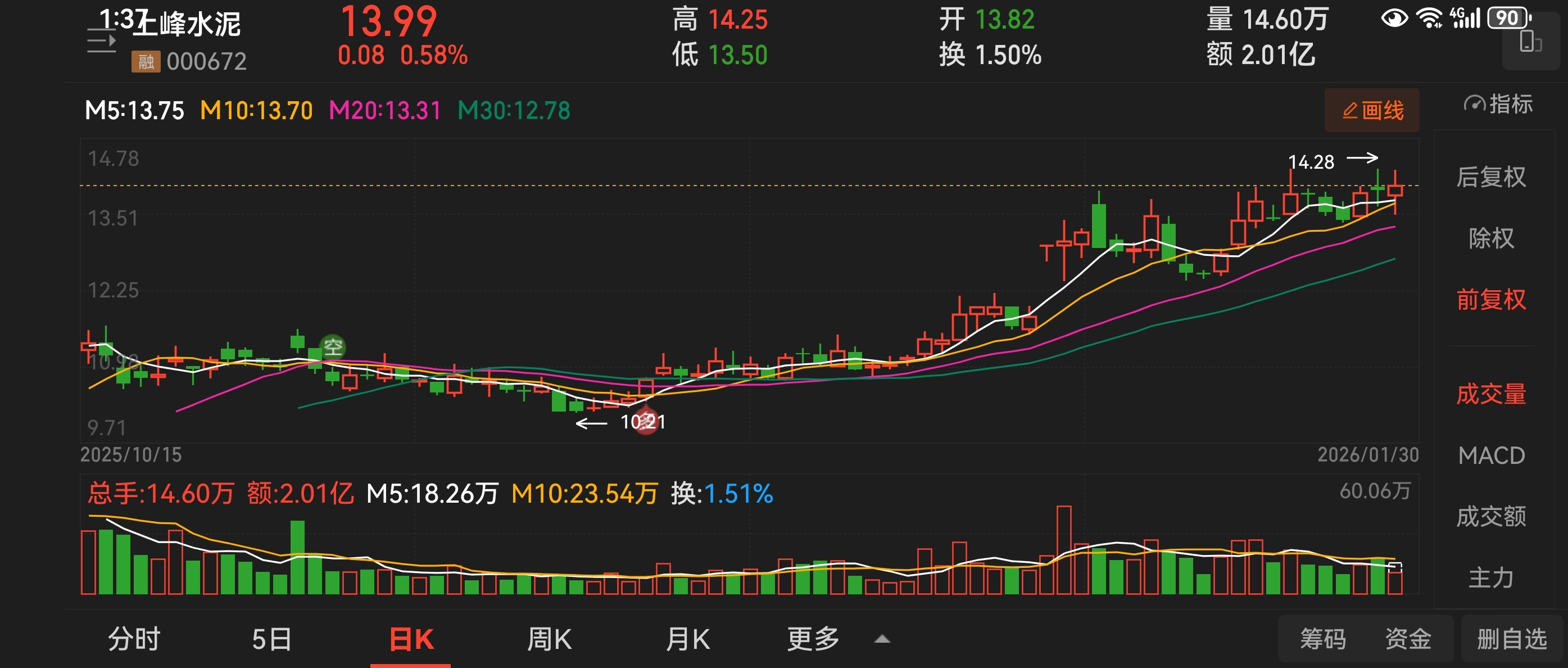Click the 空 short signal marker
This screenshot has width=1568, height=668.
pyautogui.click(x=333, y=347)
